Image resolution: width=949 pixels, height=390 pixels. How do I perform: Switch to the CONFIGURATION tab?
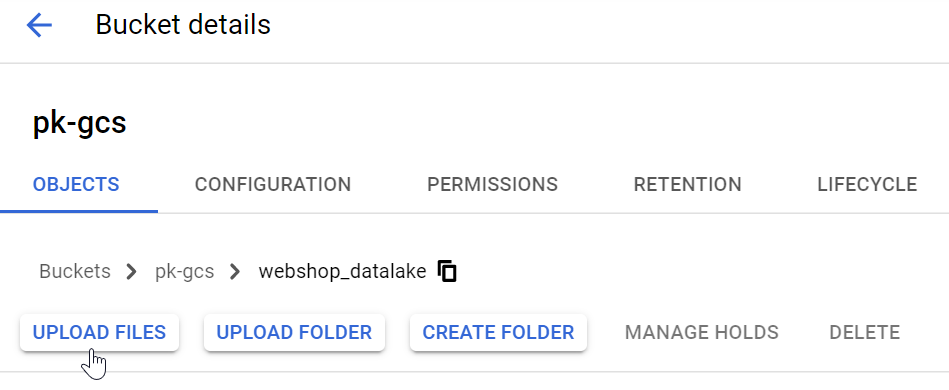[273, 184]
